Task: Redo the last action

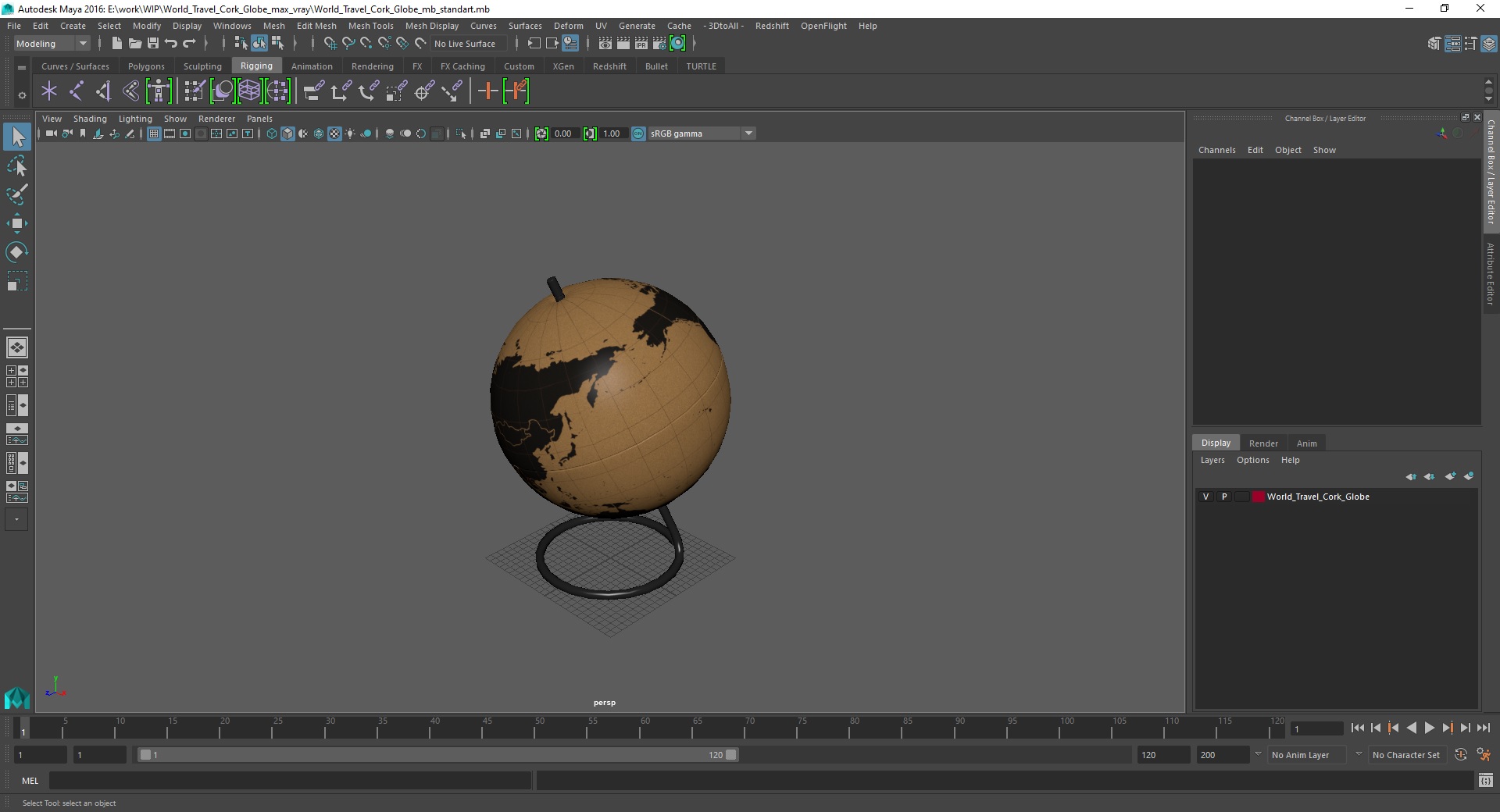Action: point(189,44)
